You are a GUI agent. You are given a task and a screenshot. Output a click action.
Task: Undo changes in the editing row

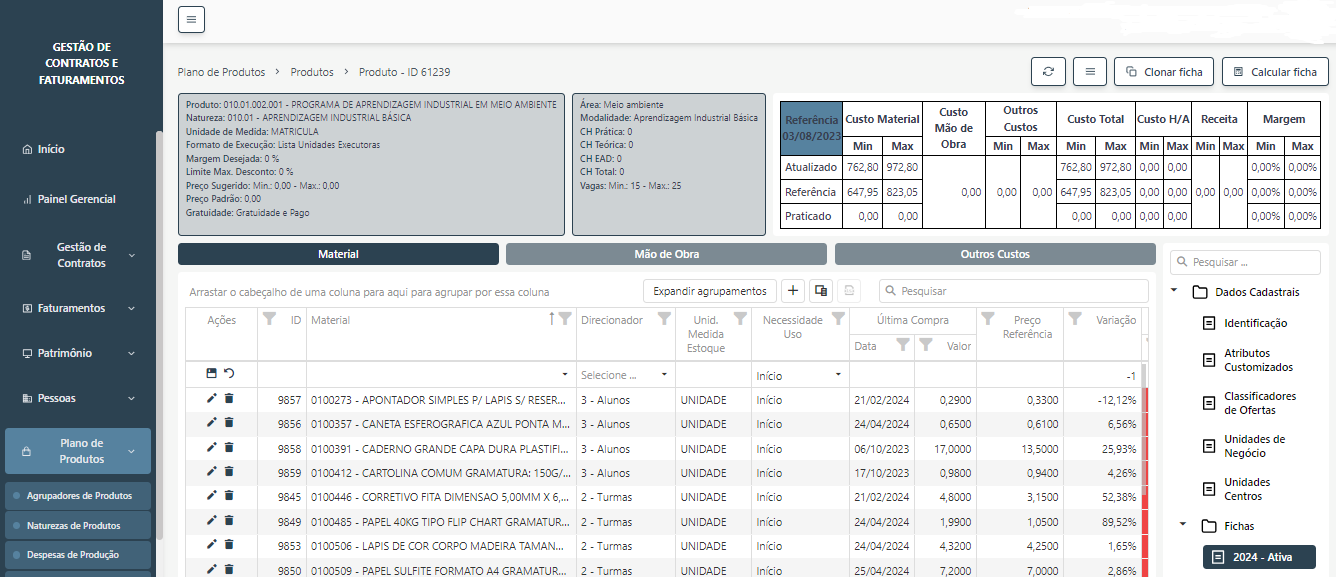pos(229,374)
